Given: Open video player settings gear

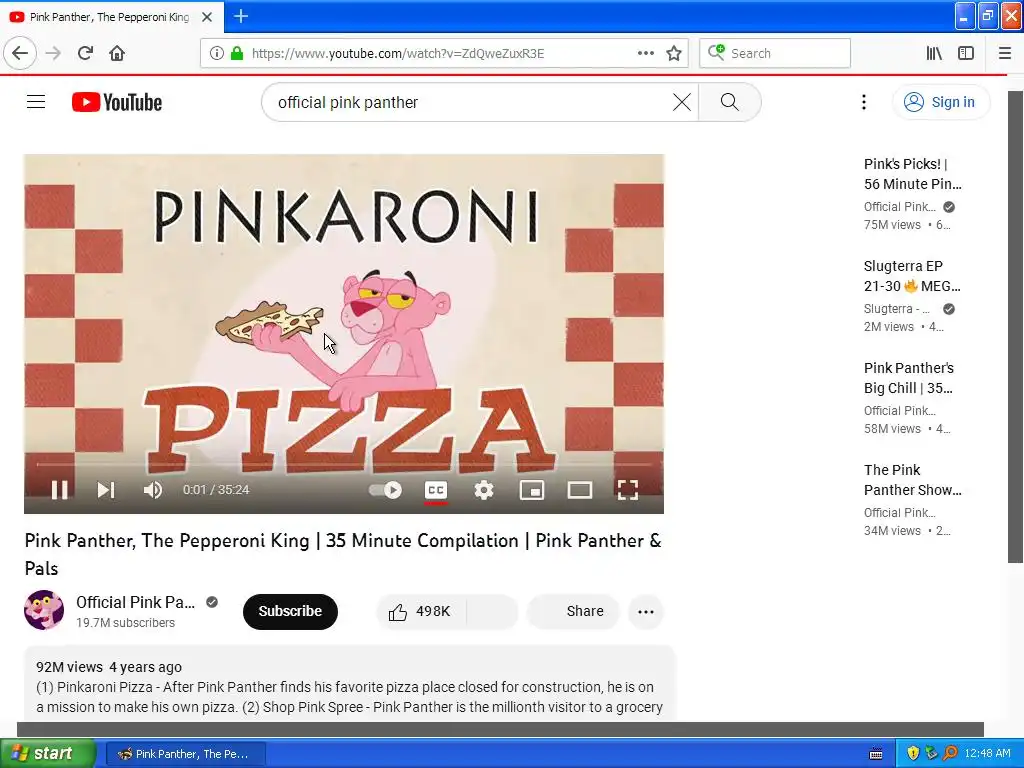Looking at the screenshot, I should tap(483, 490).
